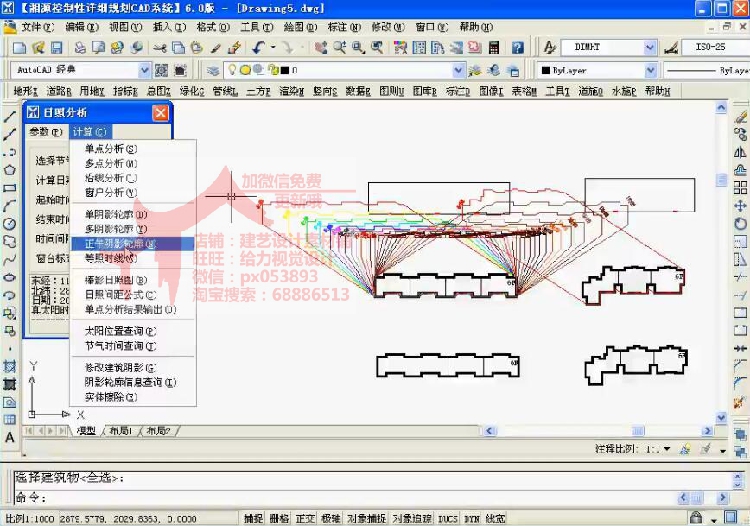Click the Save icon
This screenshot has height=526, width=750.
pos(56,47)
